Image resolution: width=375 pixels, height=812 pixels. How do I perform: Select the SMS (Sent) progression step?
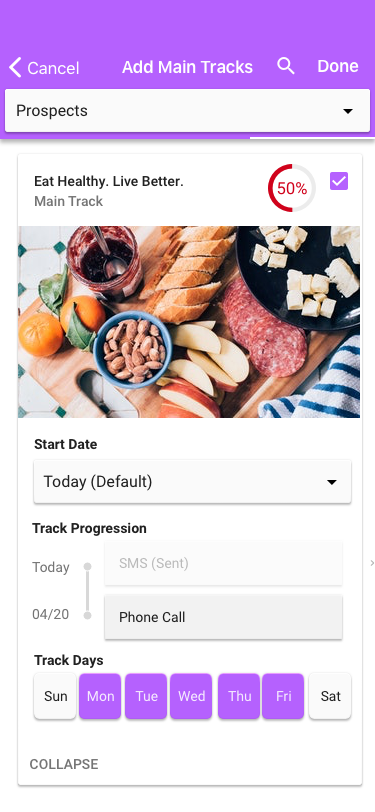223,563
